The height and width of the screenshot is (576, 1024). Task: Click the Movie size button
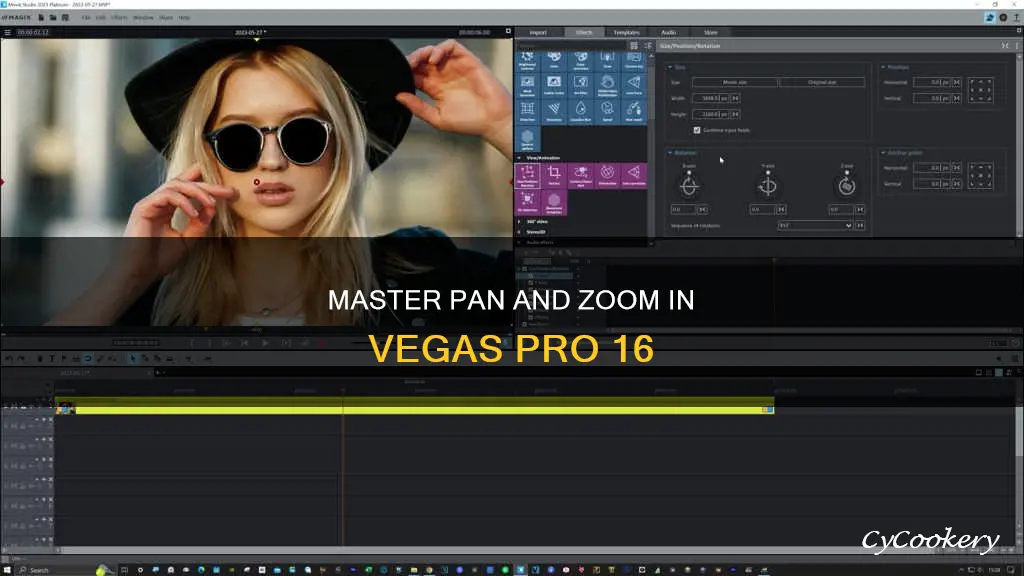tap(735, 82)
